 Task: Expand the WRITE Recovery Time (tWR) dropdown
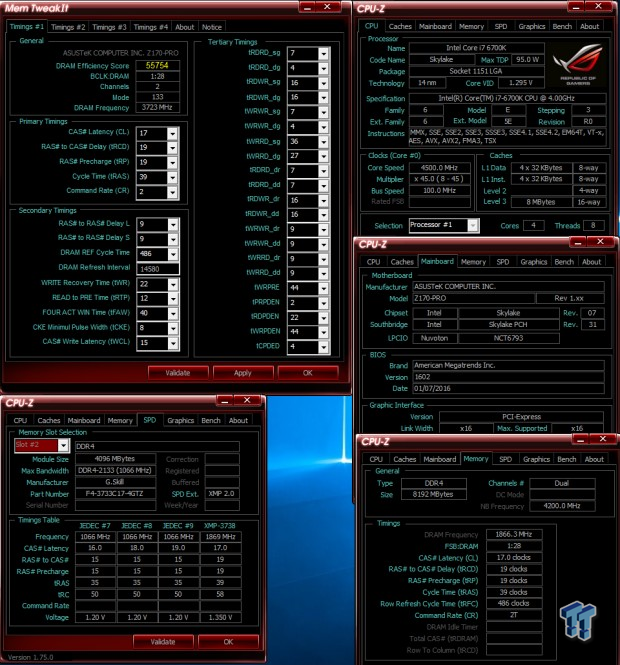click(x=173, y=285)
